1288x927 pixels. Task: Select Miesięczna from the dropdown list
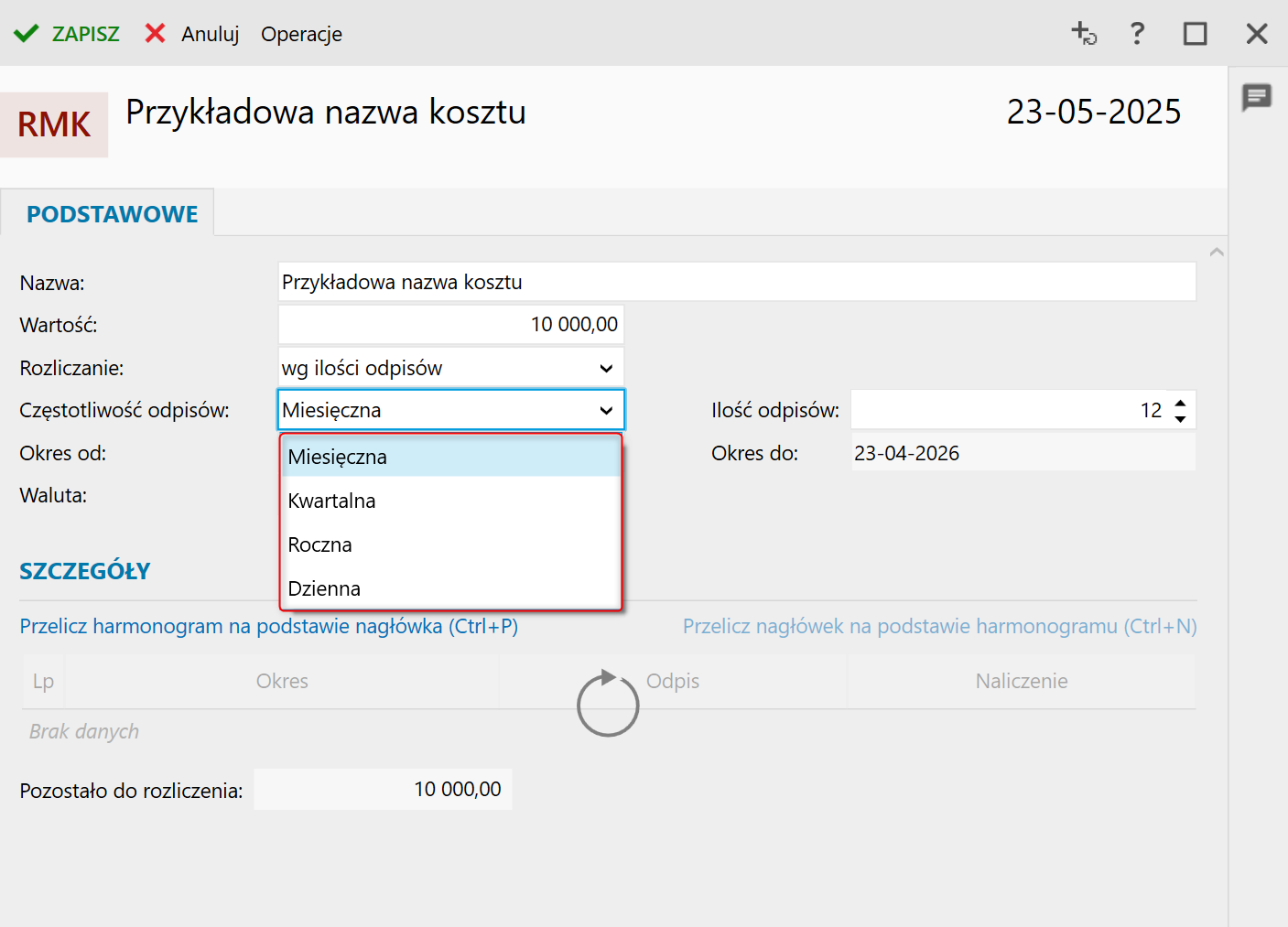pyautogui.click(x=450, y=457)
